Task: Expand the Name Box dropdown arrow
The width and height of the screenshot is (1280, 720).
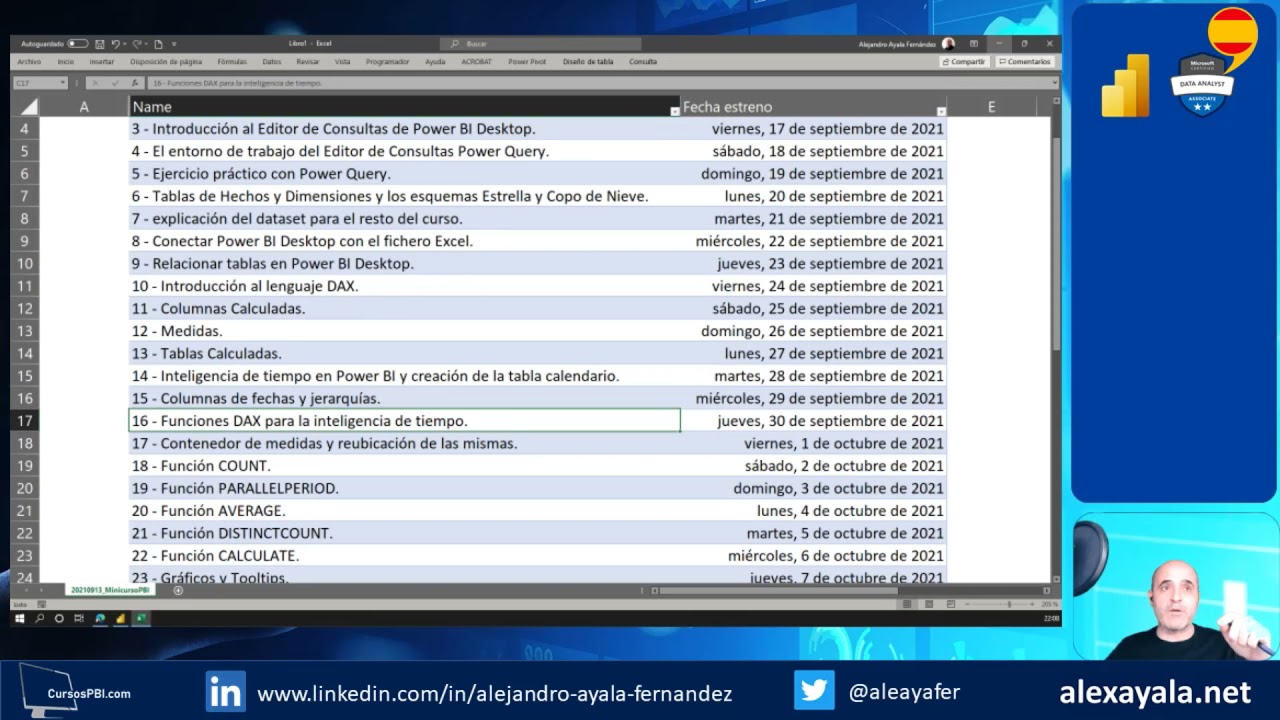Action: (63, 83)
